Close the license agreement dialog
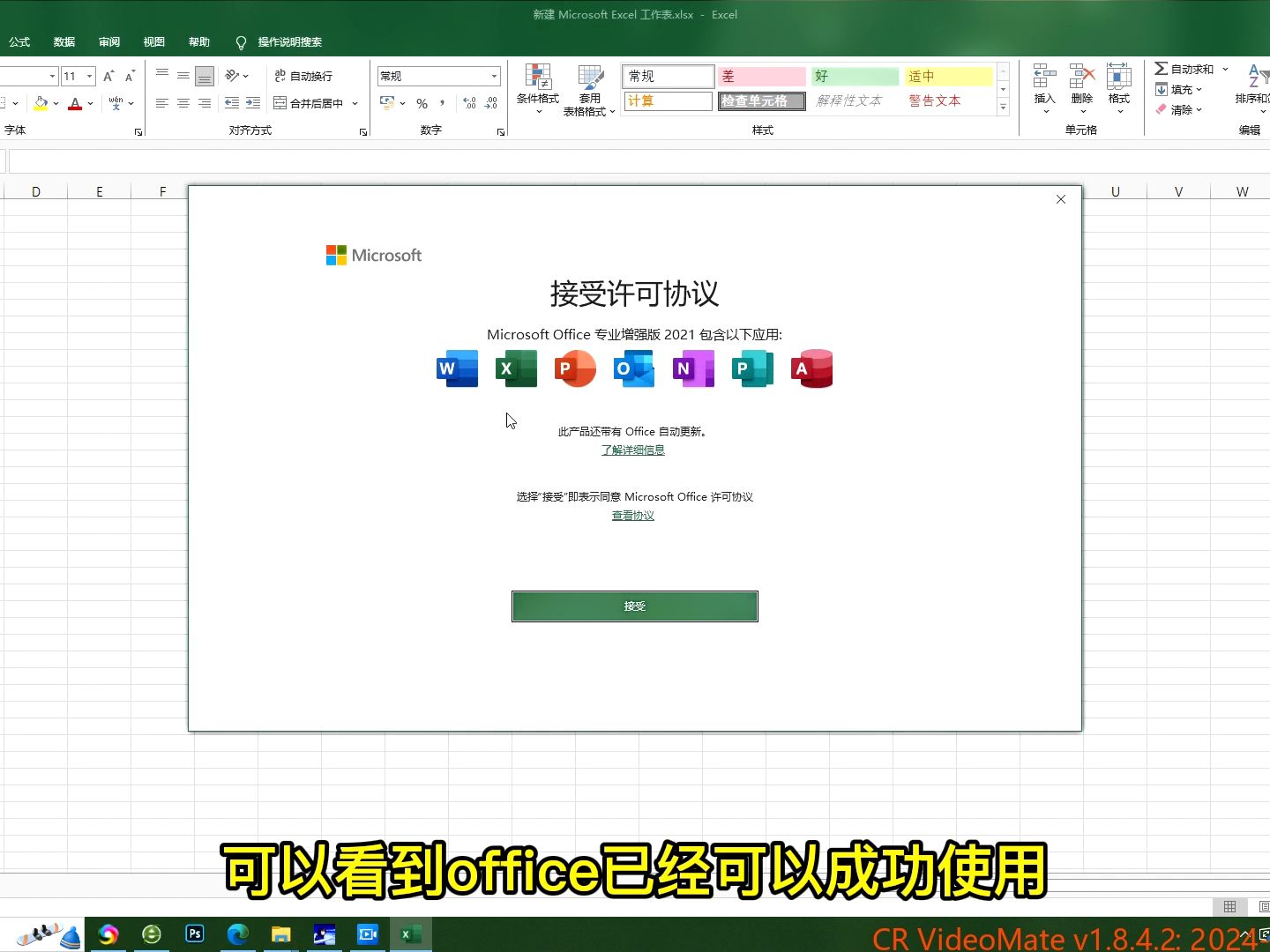The image size is (1270, 952). click(x=1061, y=199)
